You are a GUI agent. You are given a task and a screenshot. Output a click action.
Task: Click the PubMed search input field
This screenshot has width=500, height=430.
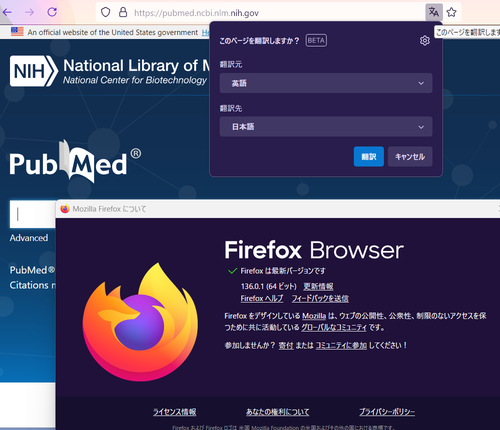(x=33, y=214)
